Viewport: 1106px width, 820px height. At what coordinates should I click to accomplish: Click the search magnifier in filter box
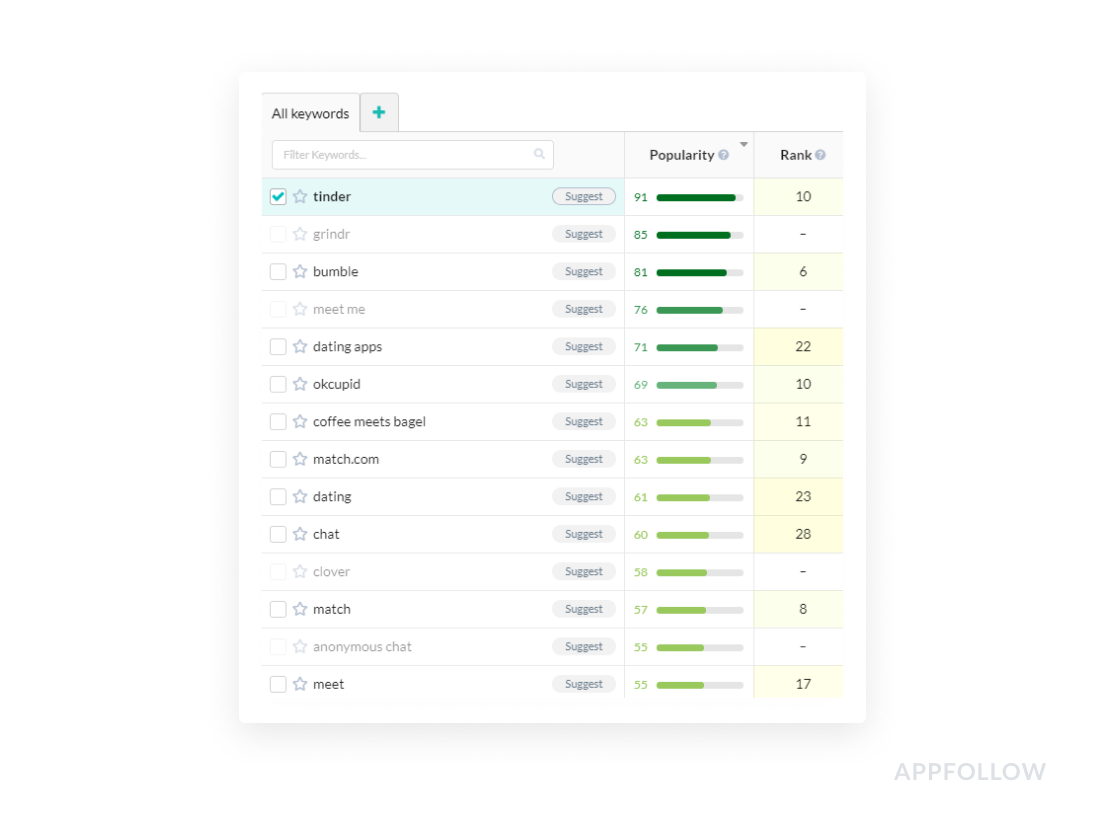[x=539, y=154]
